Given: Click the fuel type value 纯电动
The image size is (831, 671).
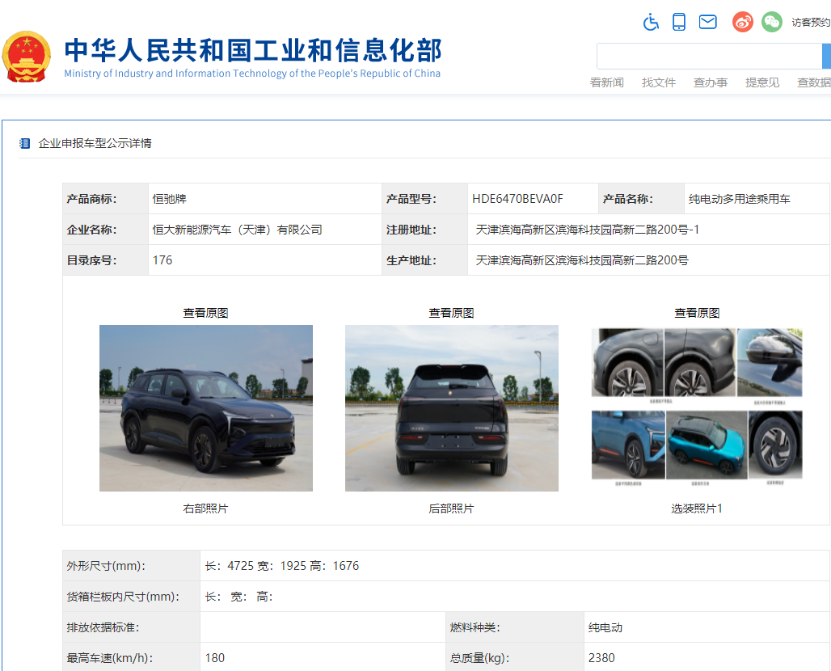Looking at the screenshot, I should [x=605, y=628].
